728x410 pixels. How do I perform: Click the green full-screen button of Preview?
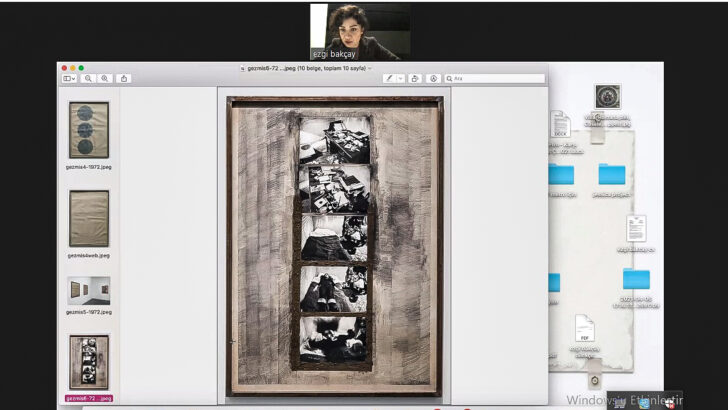pos(81,68)
